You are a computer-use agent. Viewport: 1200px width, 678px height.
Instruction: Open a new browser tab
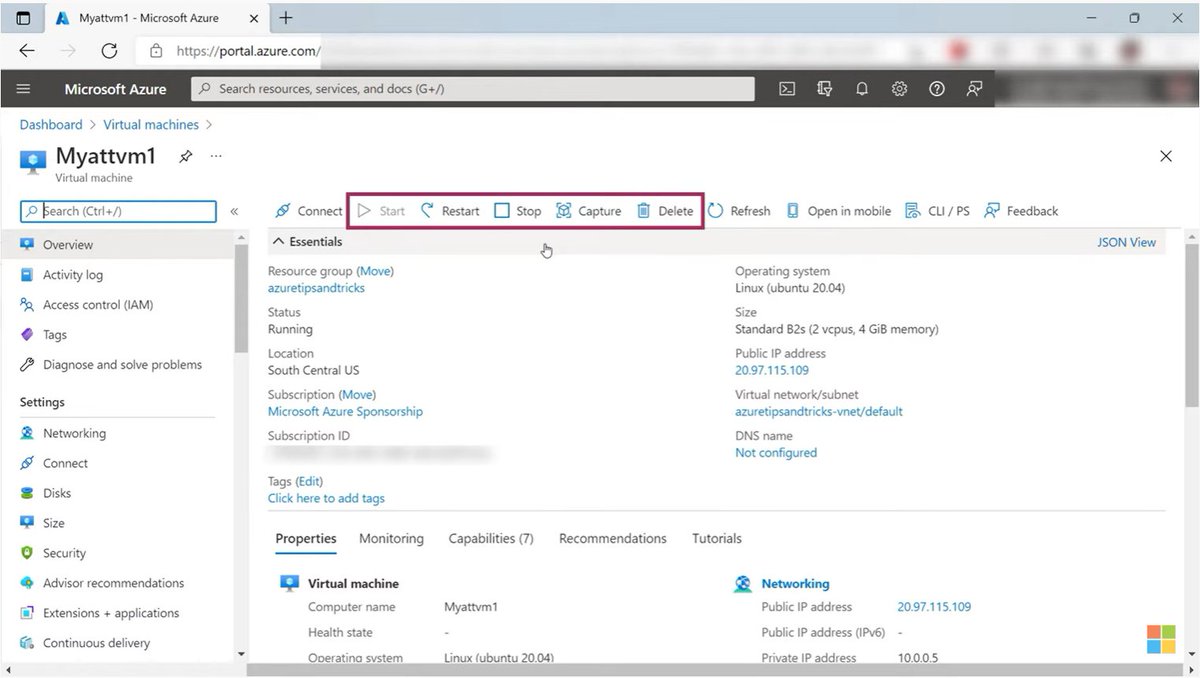tap(286, 18)
